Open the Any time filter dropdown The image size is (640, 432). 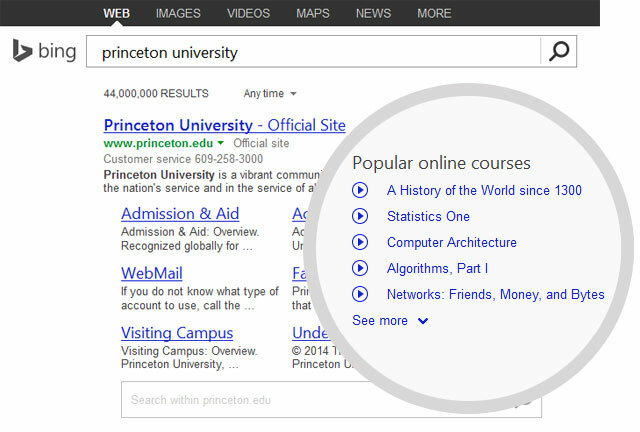click(x=270, y=94)
